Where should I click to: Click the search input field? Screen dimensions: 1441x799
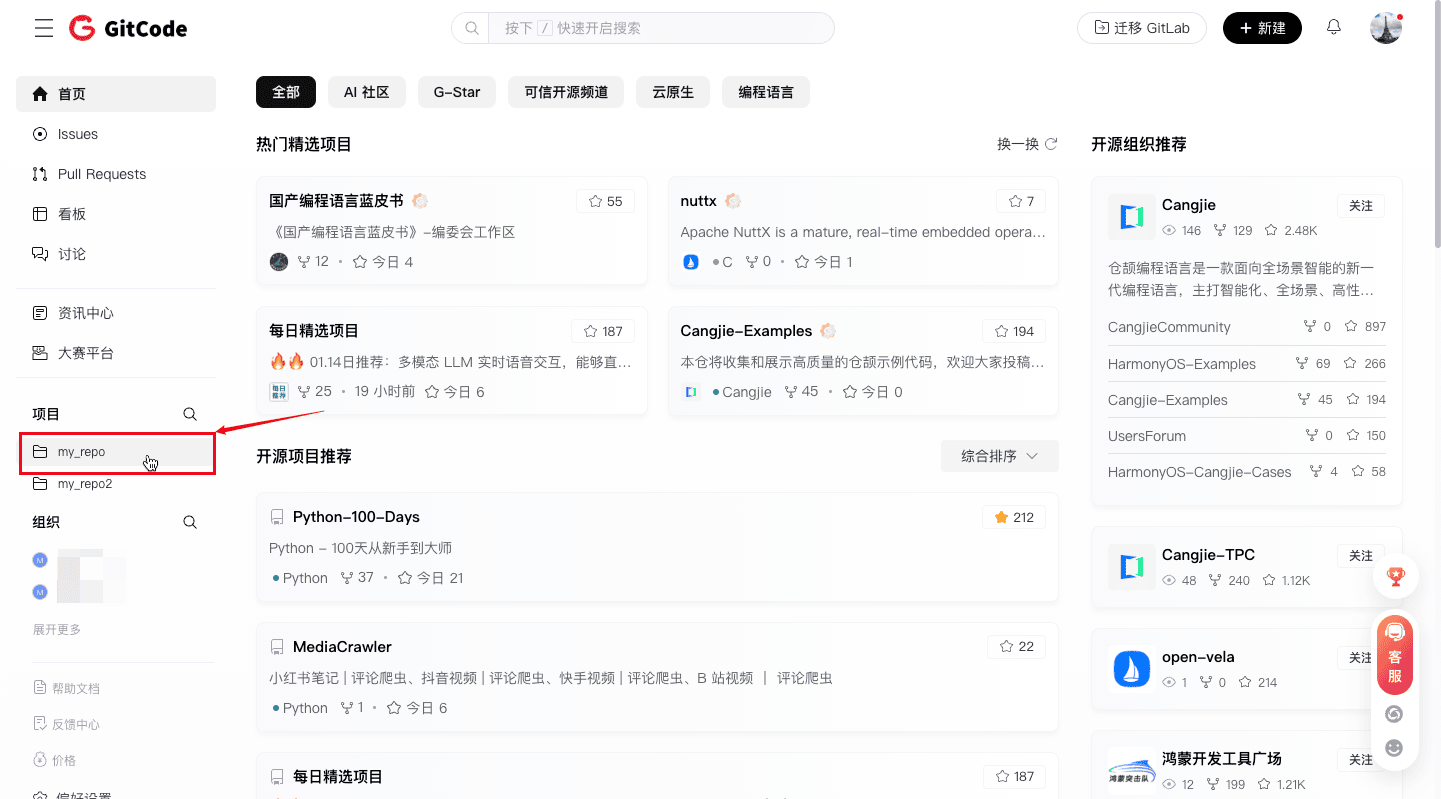pyautogui.click(x=660, y=28)
